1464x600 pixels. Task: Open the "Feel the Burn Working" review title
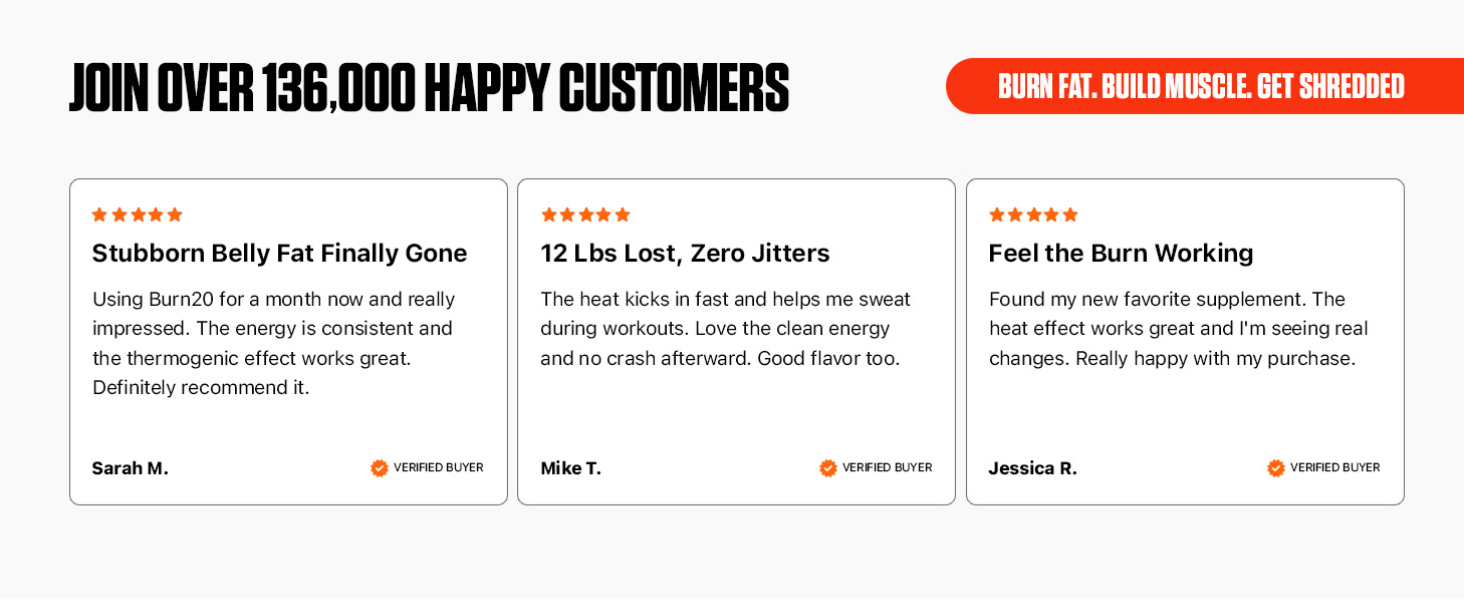pyautogui.click(x=1121, y=254)
